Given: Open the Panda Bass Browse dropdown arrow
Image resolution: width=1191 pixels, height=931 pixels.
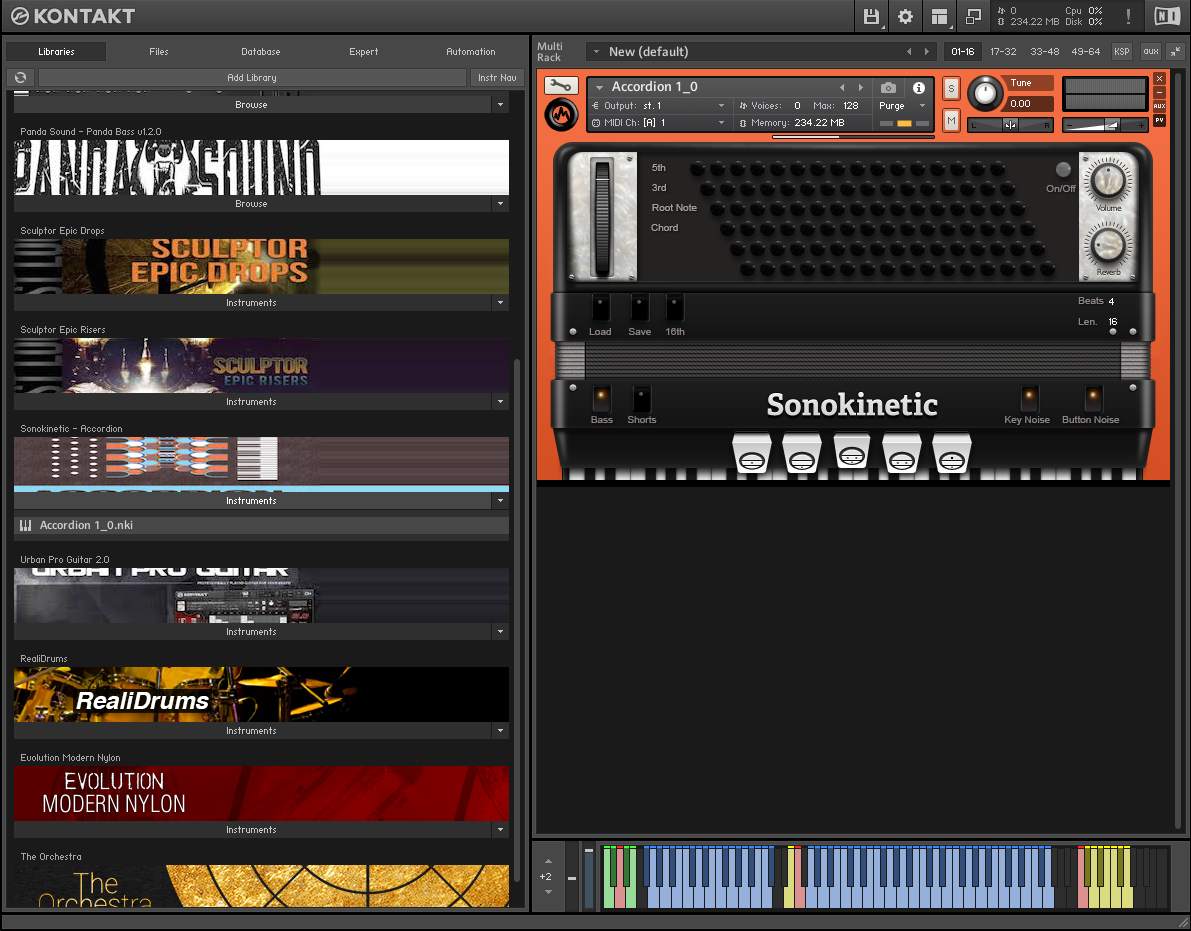Looking at the screenshot, I should click(500, 204).
